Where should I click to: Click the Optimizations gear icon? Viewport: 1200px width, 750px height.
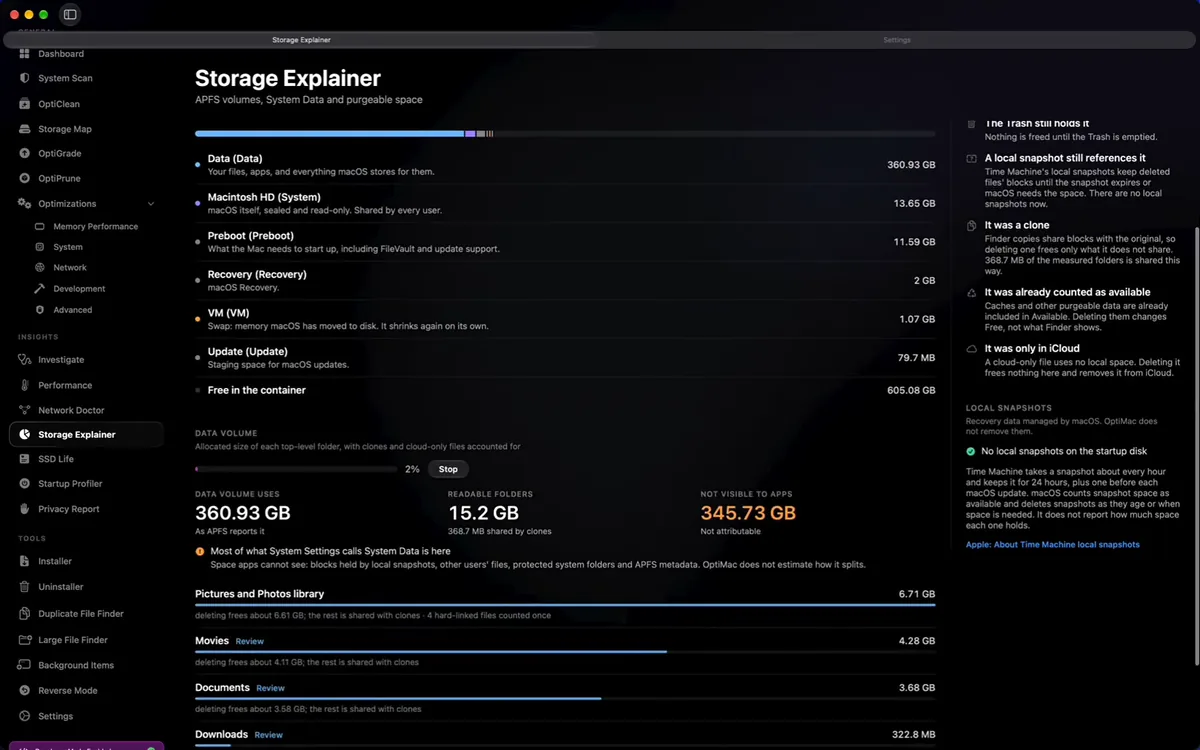[25, 203]
